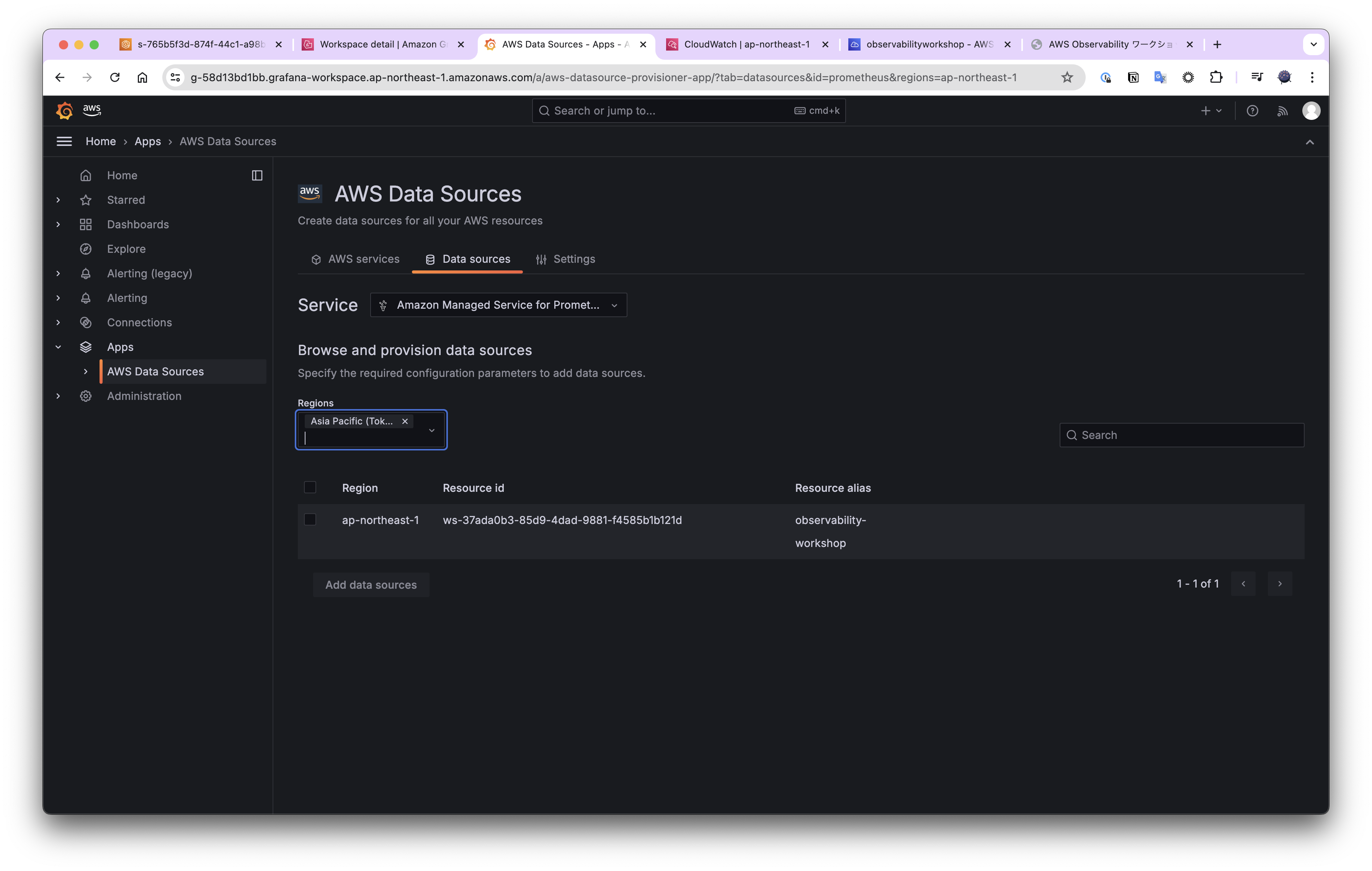Open the help question mark icon
1372x871 pixels.
point(1252,111)
